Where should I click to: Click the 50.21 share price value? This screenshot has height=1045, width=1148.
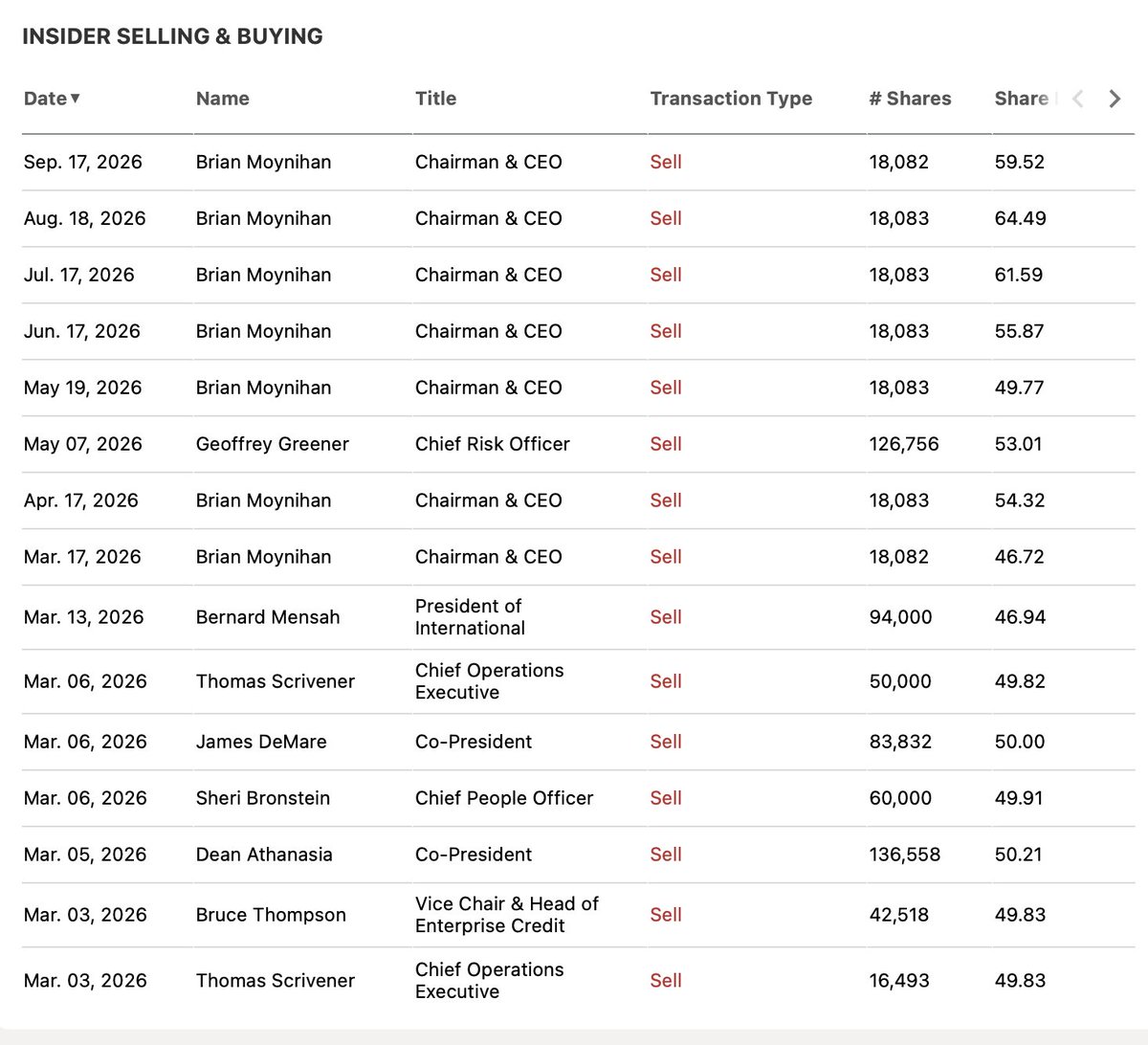coord(1019,855)
